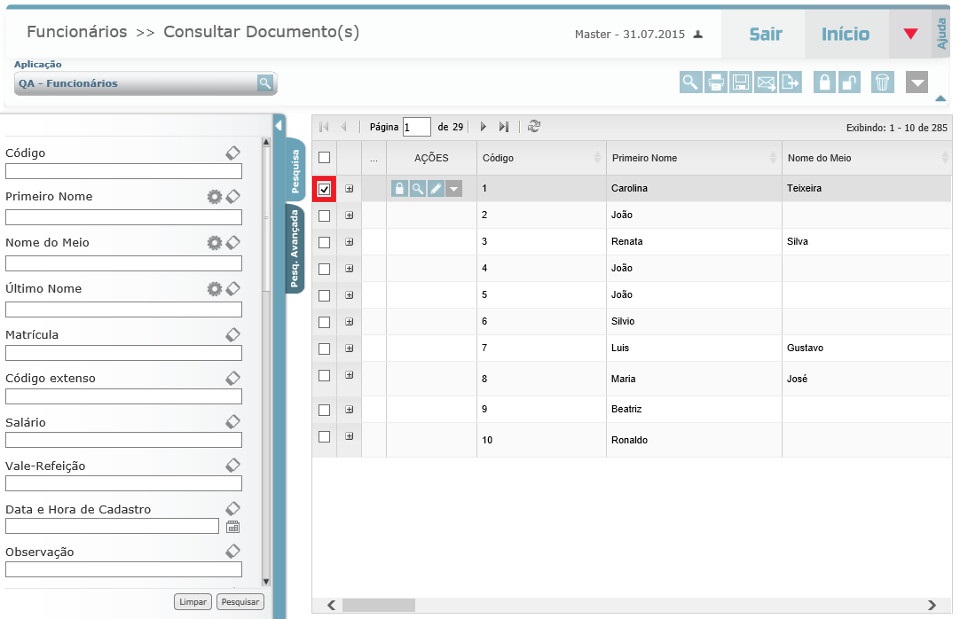Check the row checkbox for Renata Silva
This screenshot has width=960, height=619.
324,241
